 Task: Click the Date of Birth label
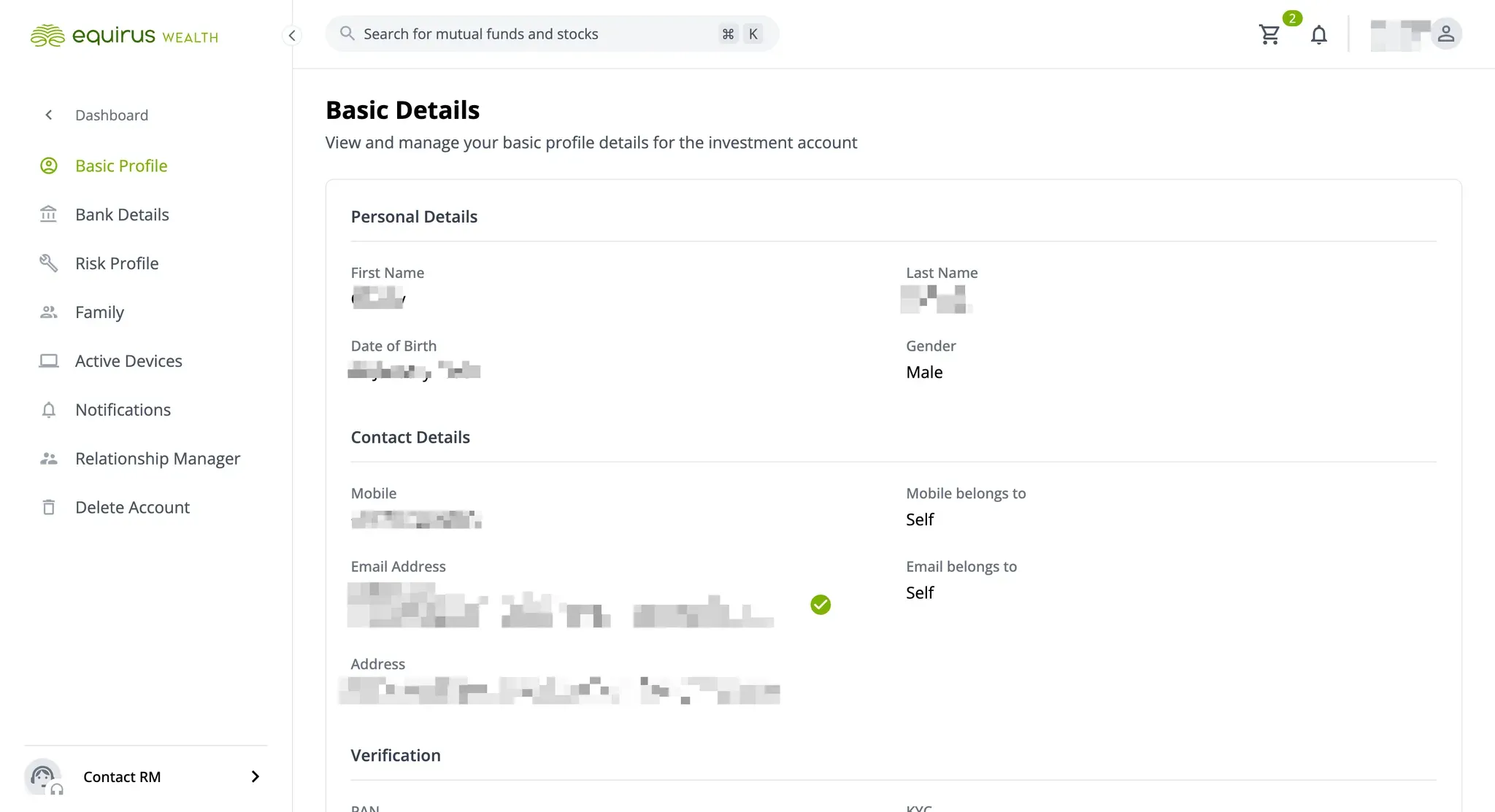point(393,346)
